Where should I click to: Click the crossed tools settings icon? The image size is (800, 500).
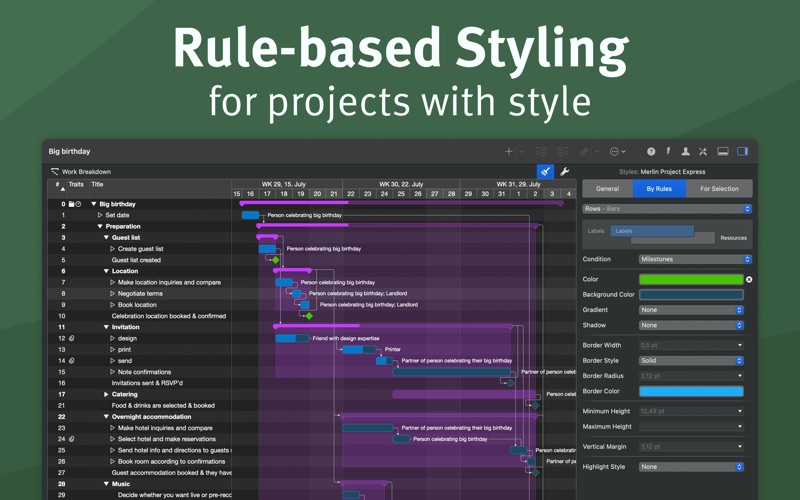click(703, 152)
